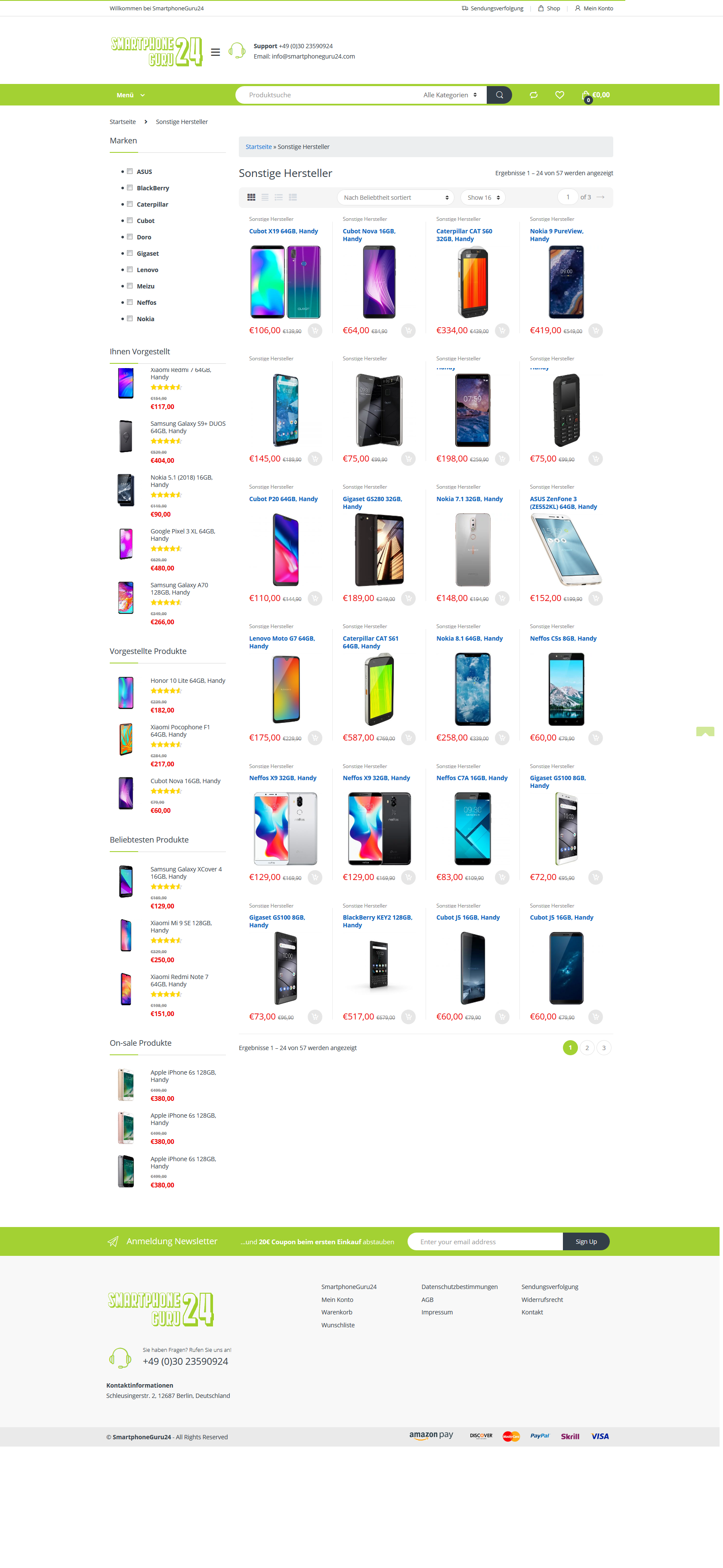This screenshot has height=1568, width=723.
Task: Go to next page arrow
Action: [x=601, y=197]
